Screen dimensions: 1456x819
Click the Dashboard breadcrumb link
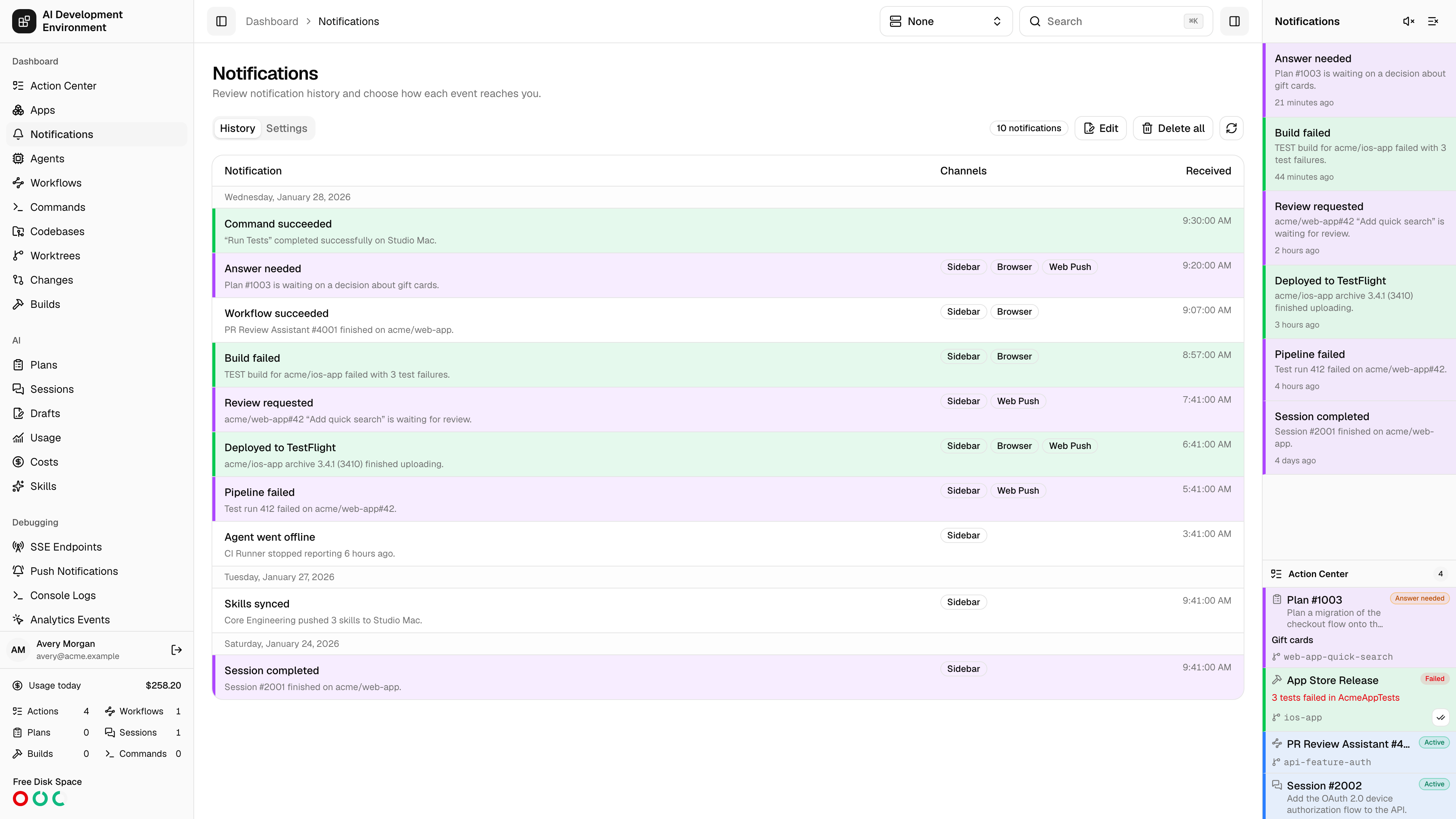[x=272, y=22]
